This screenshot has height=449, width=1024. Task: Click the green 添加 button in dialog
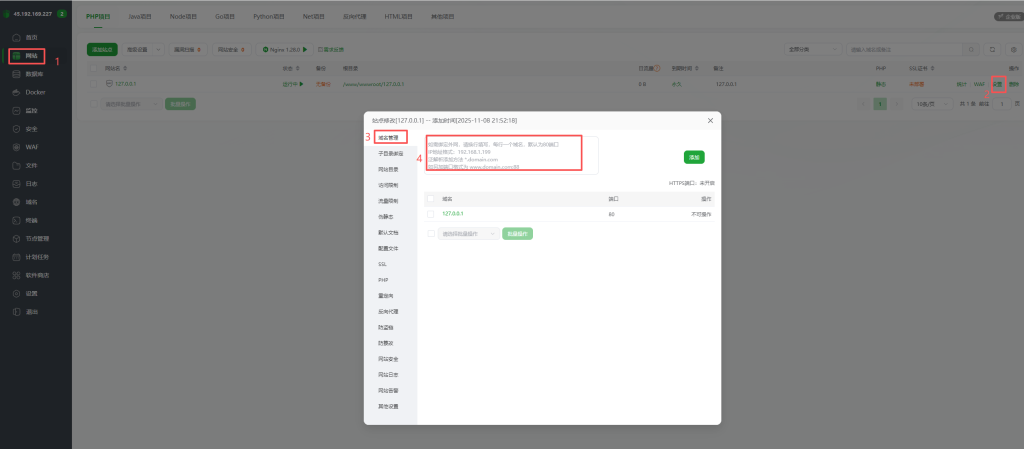pyautogui.click(x=693, y=157)
